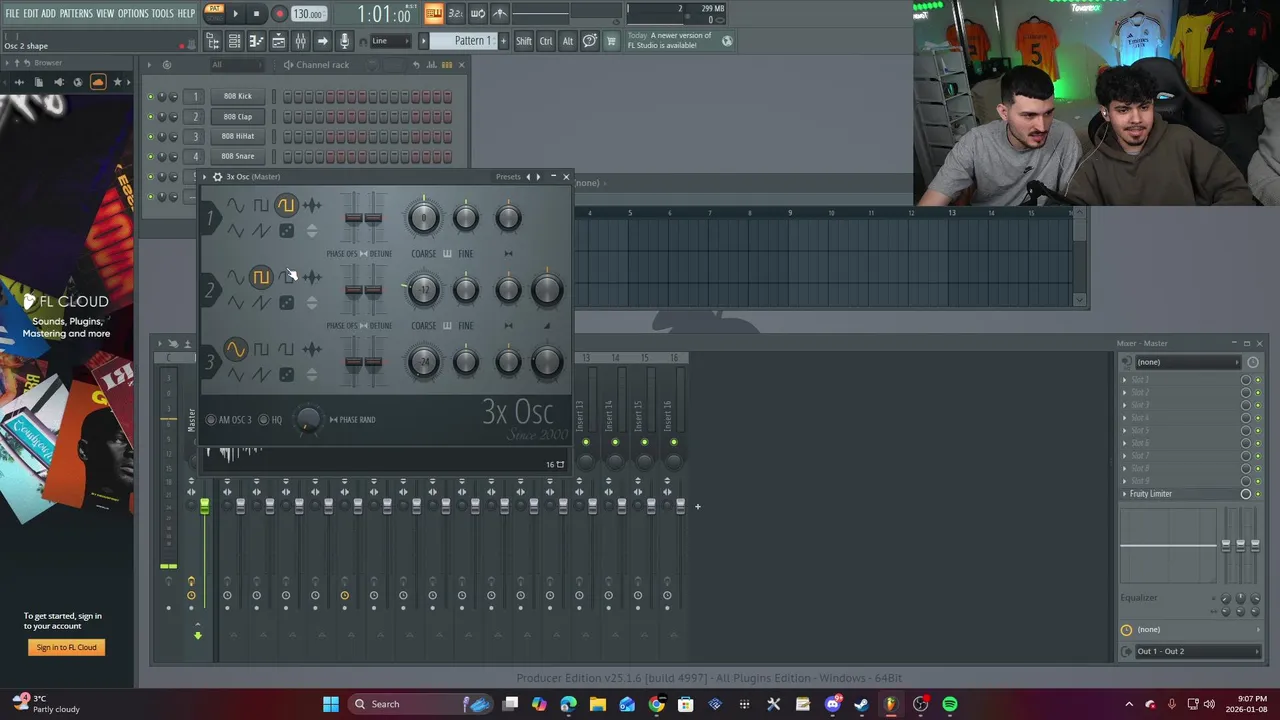Click the Shift modifier button

524,41
